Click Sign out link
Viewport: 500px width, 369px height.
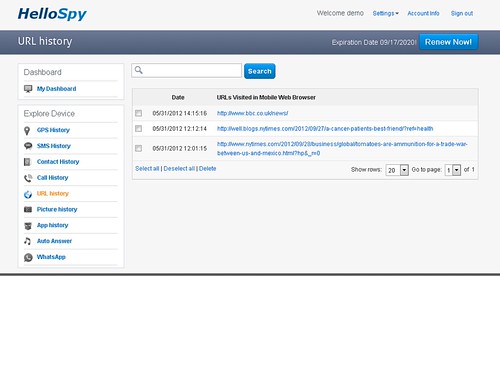click(x=462, y=13)
